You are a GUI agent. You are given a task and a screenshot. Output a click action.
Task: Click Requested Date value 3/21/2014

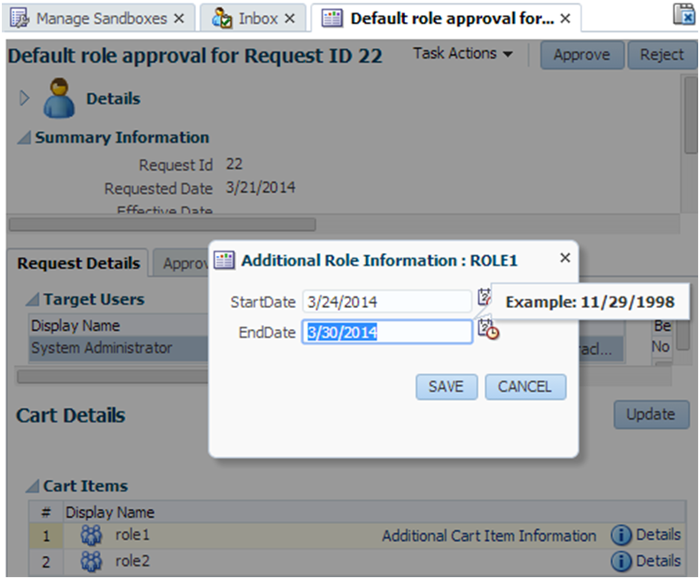[260, 187]
